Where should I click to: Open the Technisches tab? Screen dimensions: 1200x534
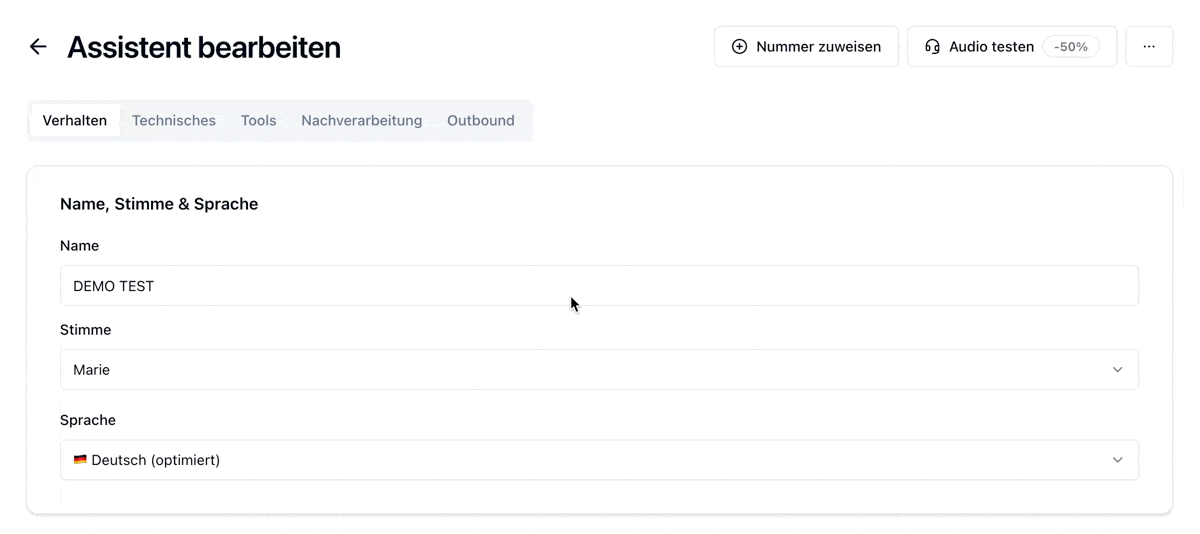click(174, 120)
